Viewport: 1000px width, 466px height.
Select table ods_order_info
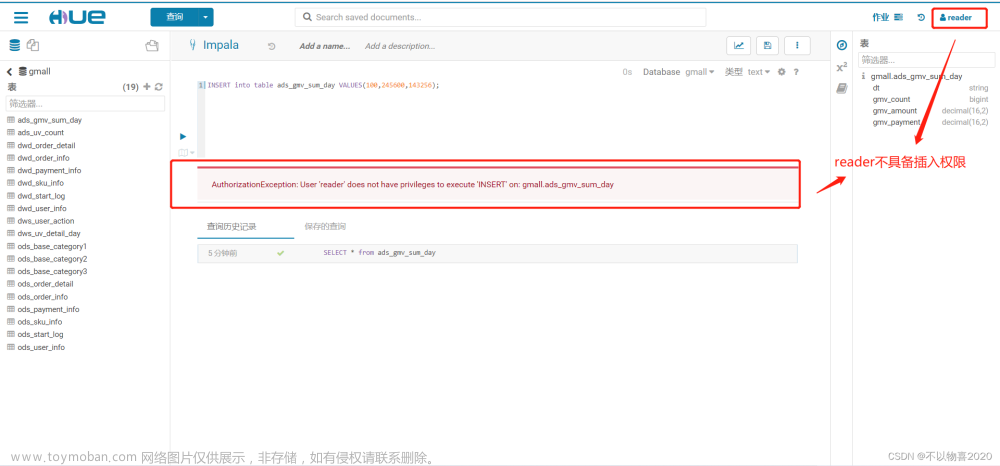pyautogui.click(x=43, y=297)
